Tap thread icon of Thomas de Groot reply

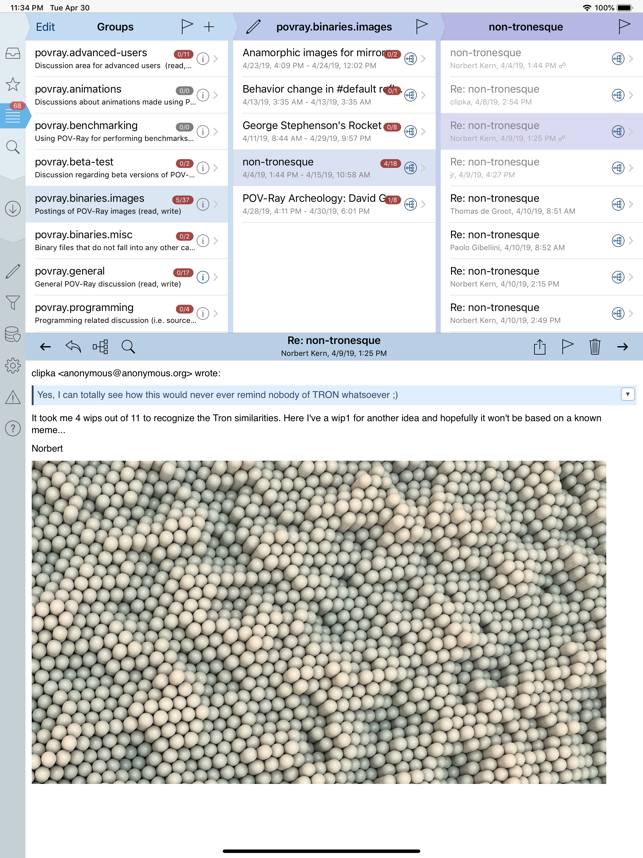(618, 204)
